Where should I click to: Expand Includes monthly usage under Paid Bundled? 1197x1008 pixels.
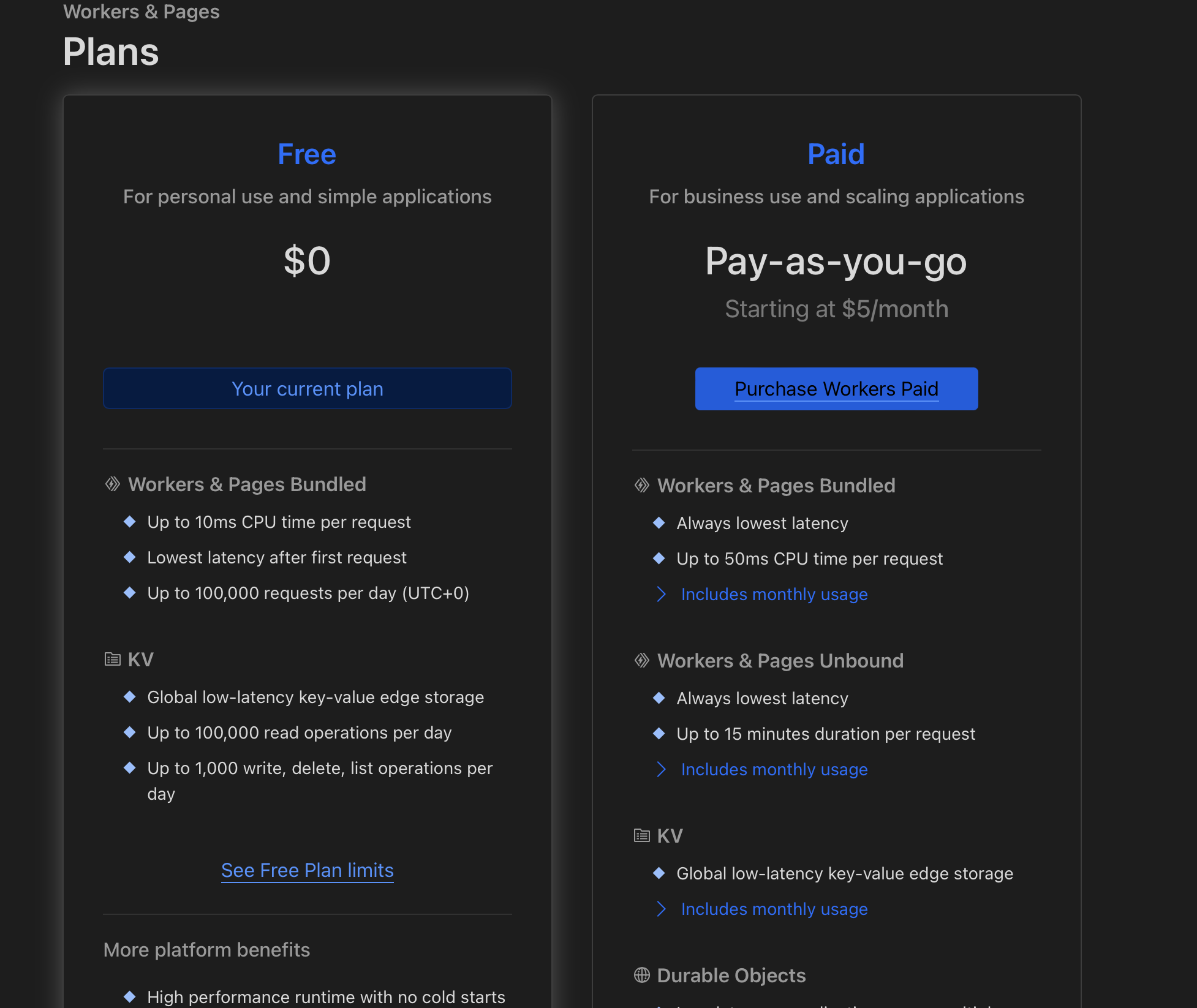pos(774,594)
